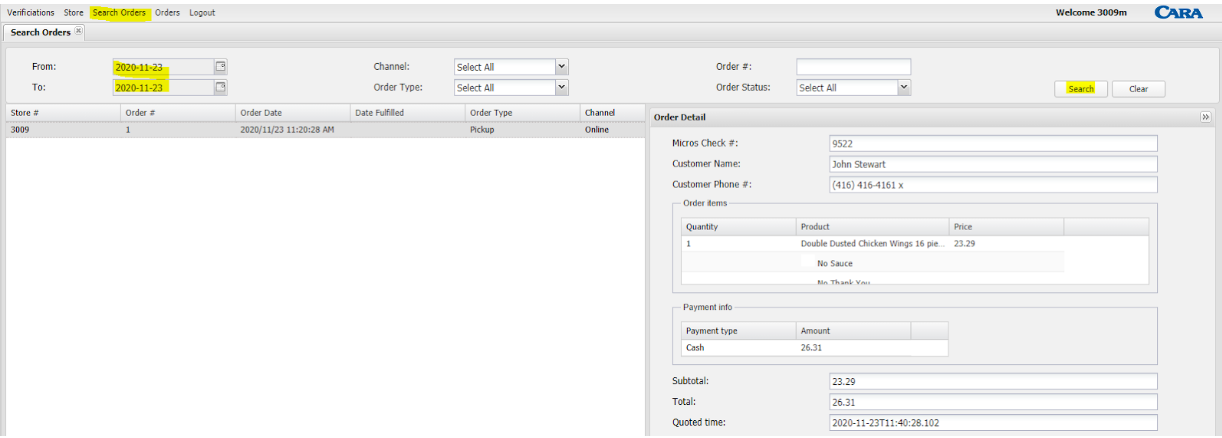Sort by Order Date column header

(292, 113)
